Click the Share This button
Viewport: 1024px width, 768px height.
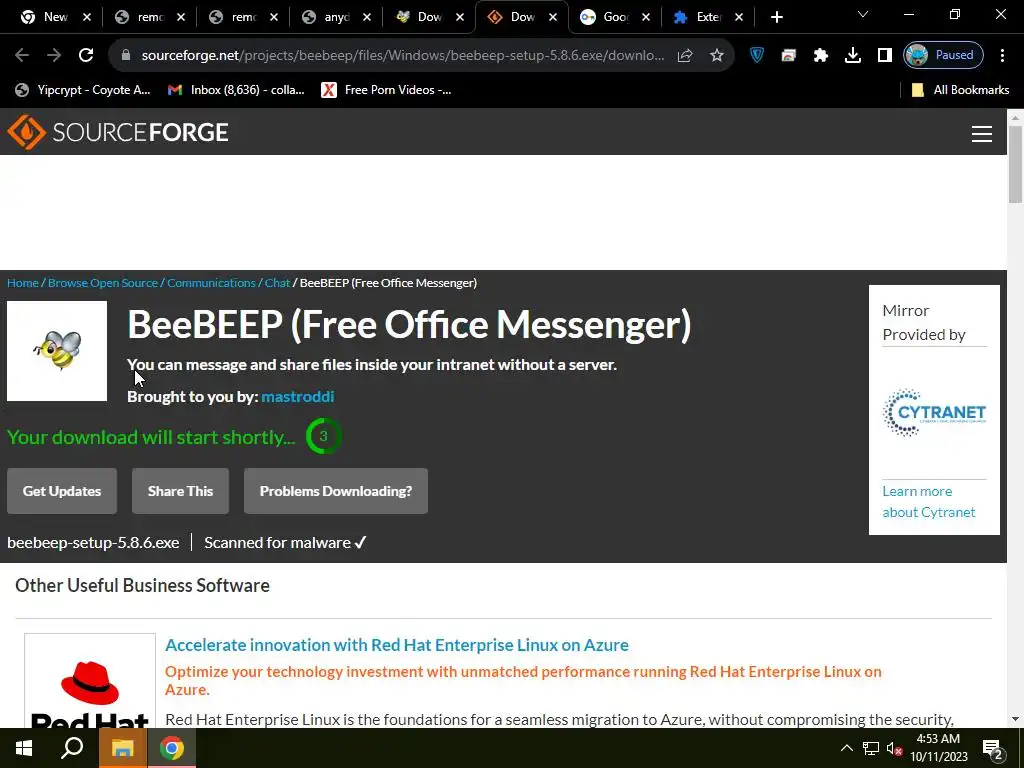coord(180,491)
